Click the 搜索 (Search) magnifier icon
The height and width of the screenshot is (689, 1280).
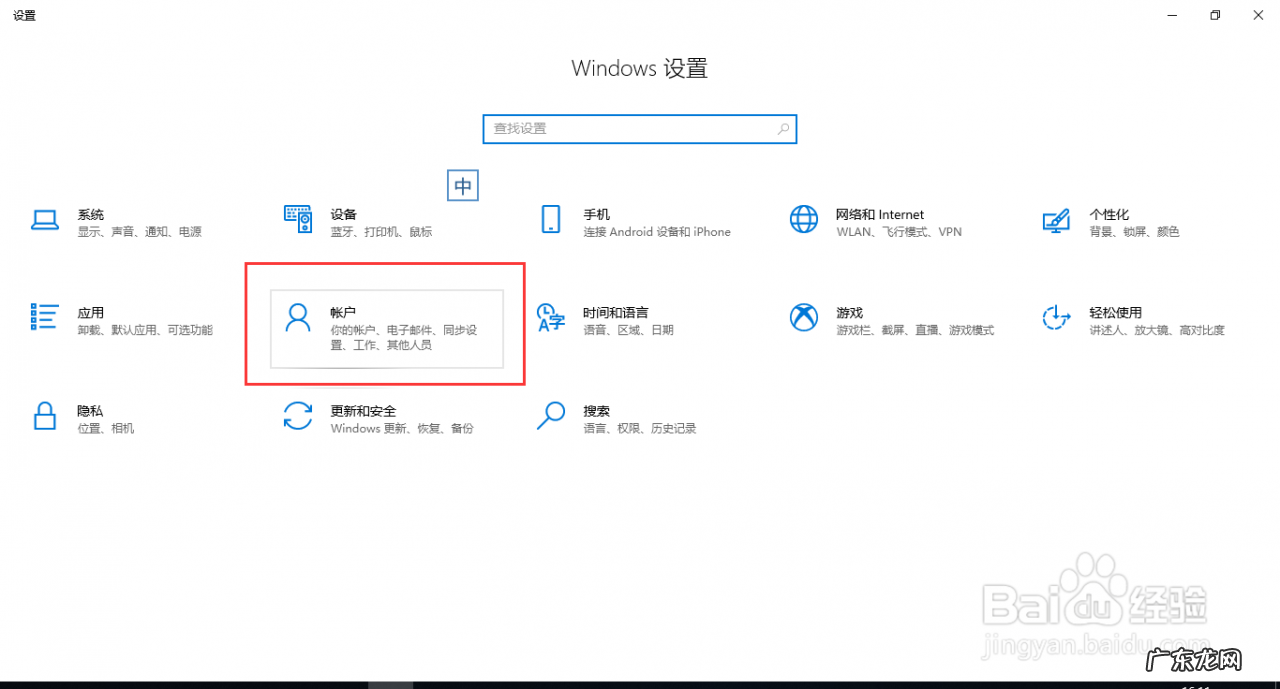coord(551,417)
